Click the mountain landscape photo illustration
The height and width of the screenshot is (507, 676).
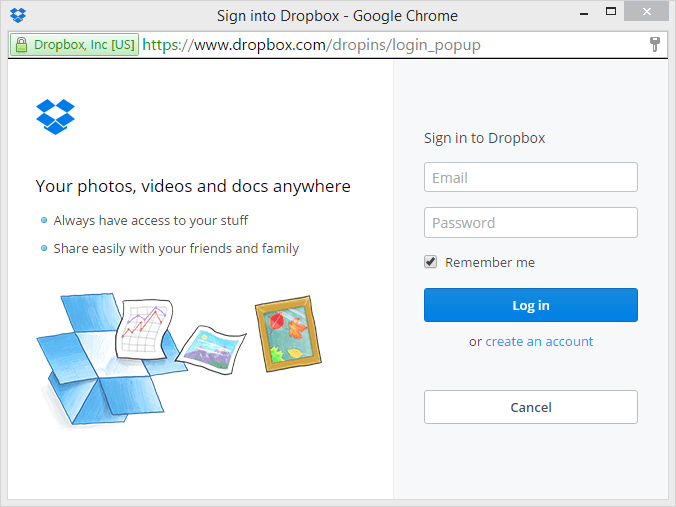click(x=211, y=350)
